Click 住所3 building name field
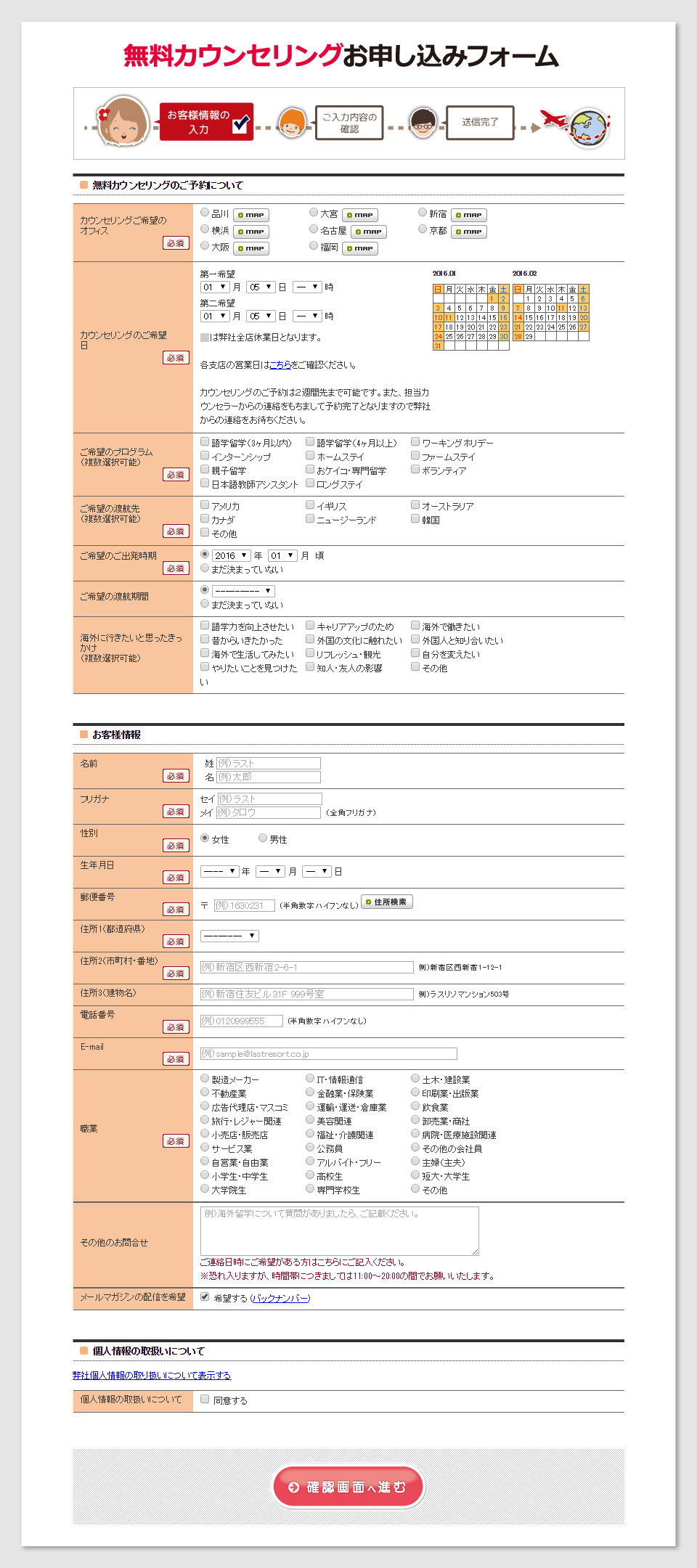The image size is (697, 1568). click(x=307, y=994)
